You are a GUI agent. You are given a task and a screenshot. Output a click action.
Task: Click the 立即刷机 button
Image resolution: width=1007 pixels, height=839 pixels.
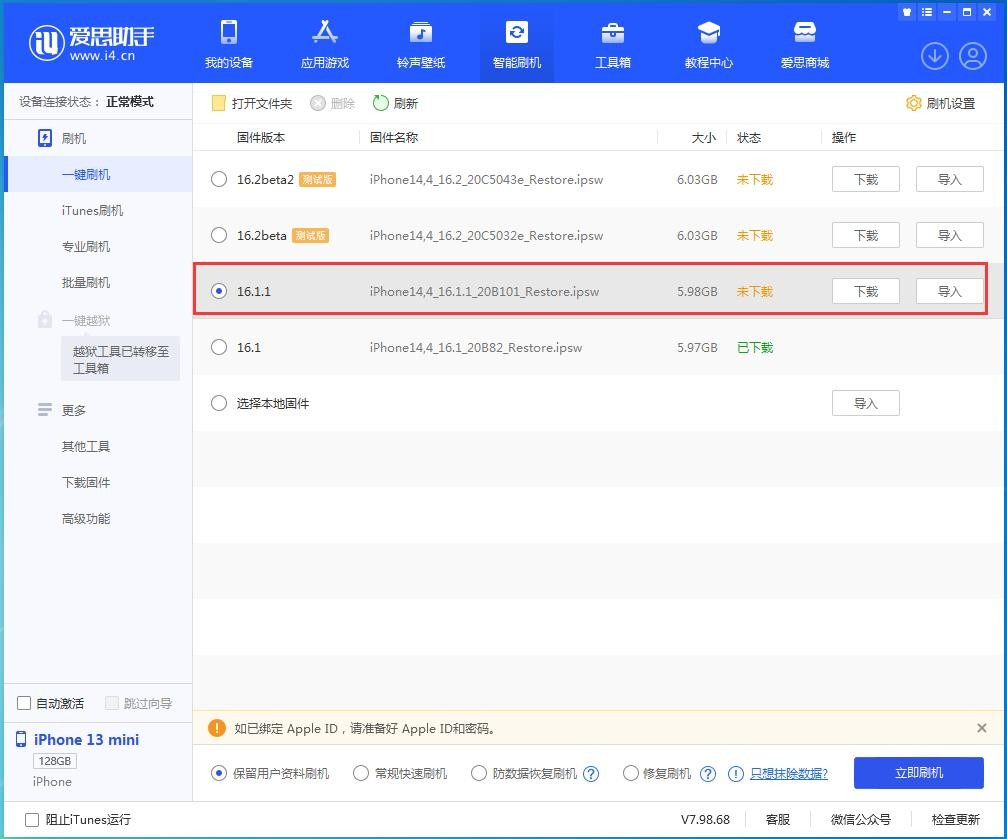click(x=918, y=773)
